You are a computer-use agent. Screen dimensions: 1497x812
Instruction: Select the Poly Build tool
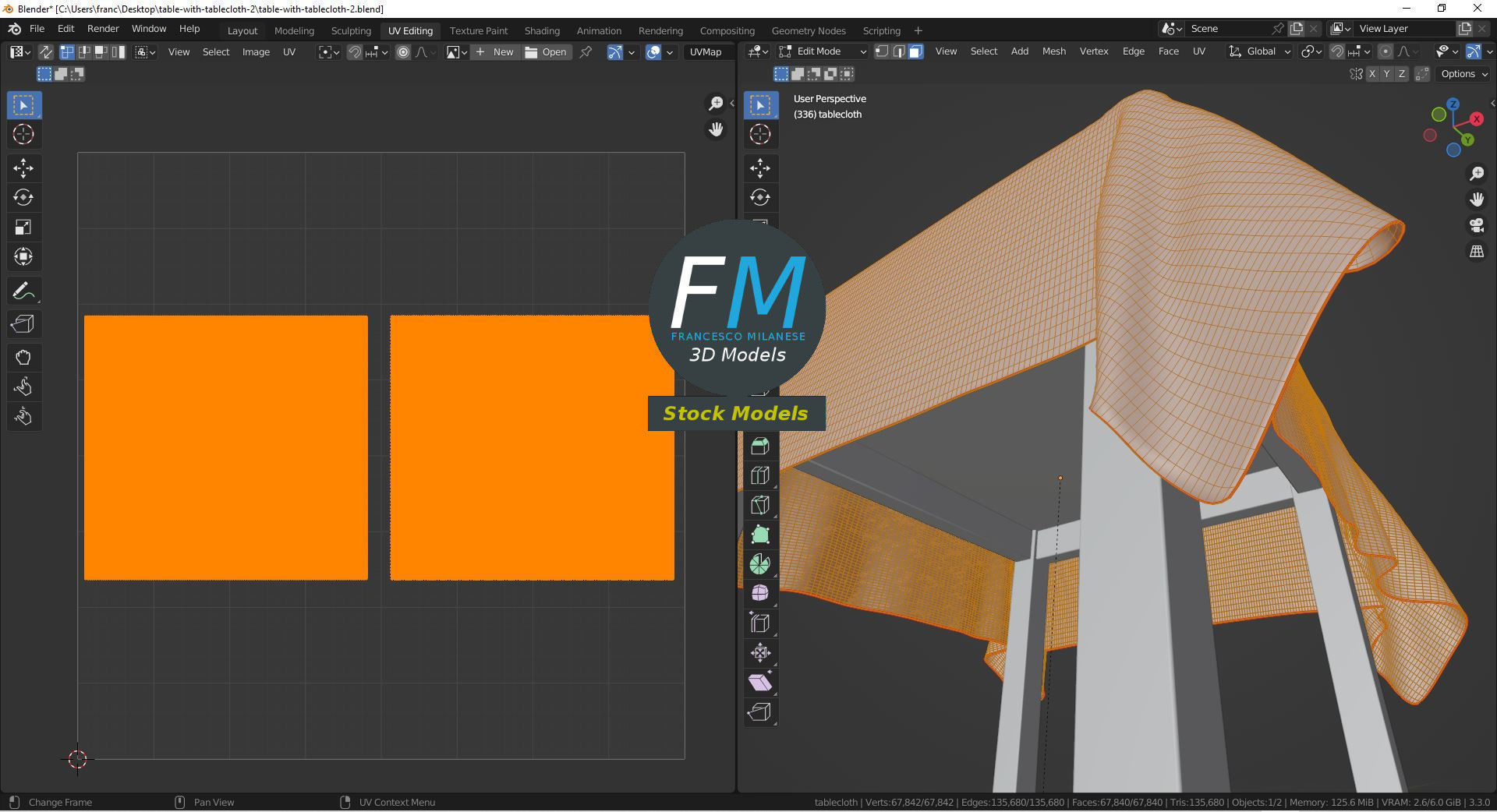[760, 535]
